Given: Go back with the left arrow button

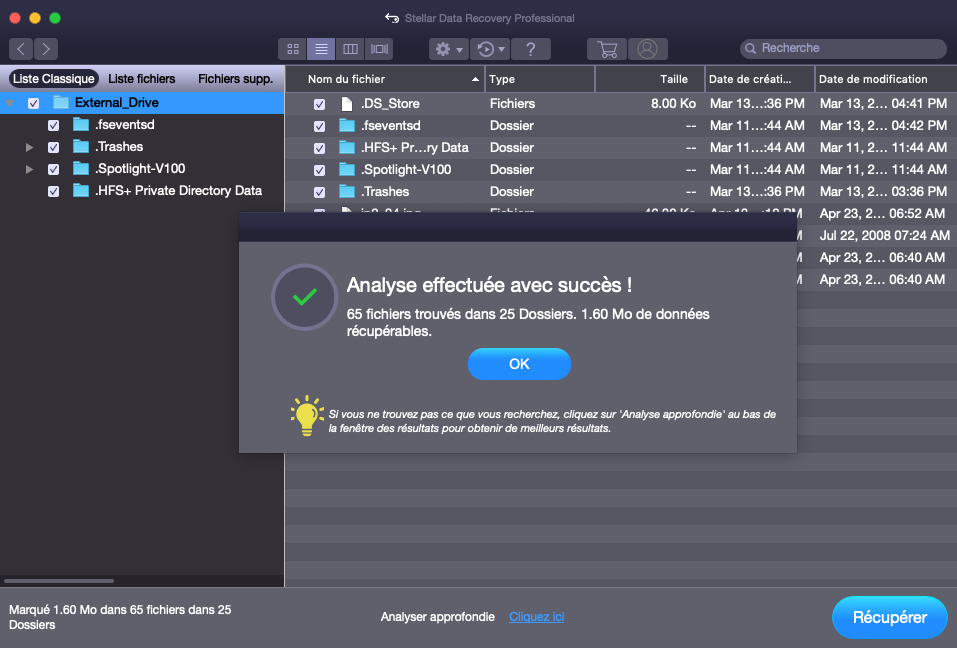Looking at the screenshot, I should coord(21,49).
